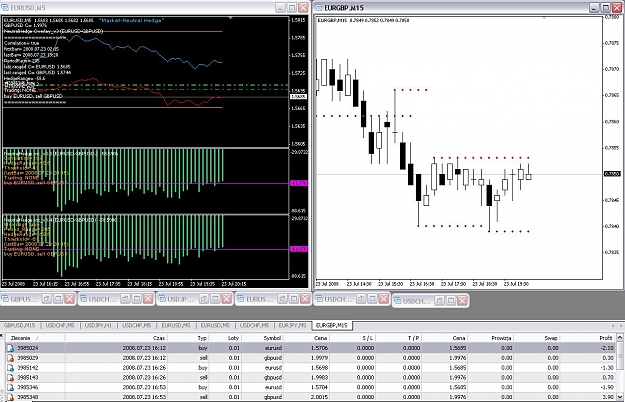Select the order row 3985142
The width and height of the screenshot is (625, 402).
tap(311, 368)
